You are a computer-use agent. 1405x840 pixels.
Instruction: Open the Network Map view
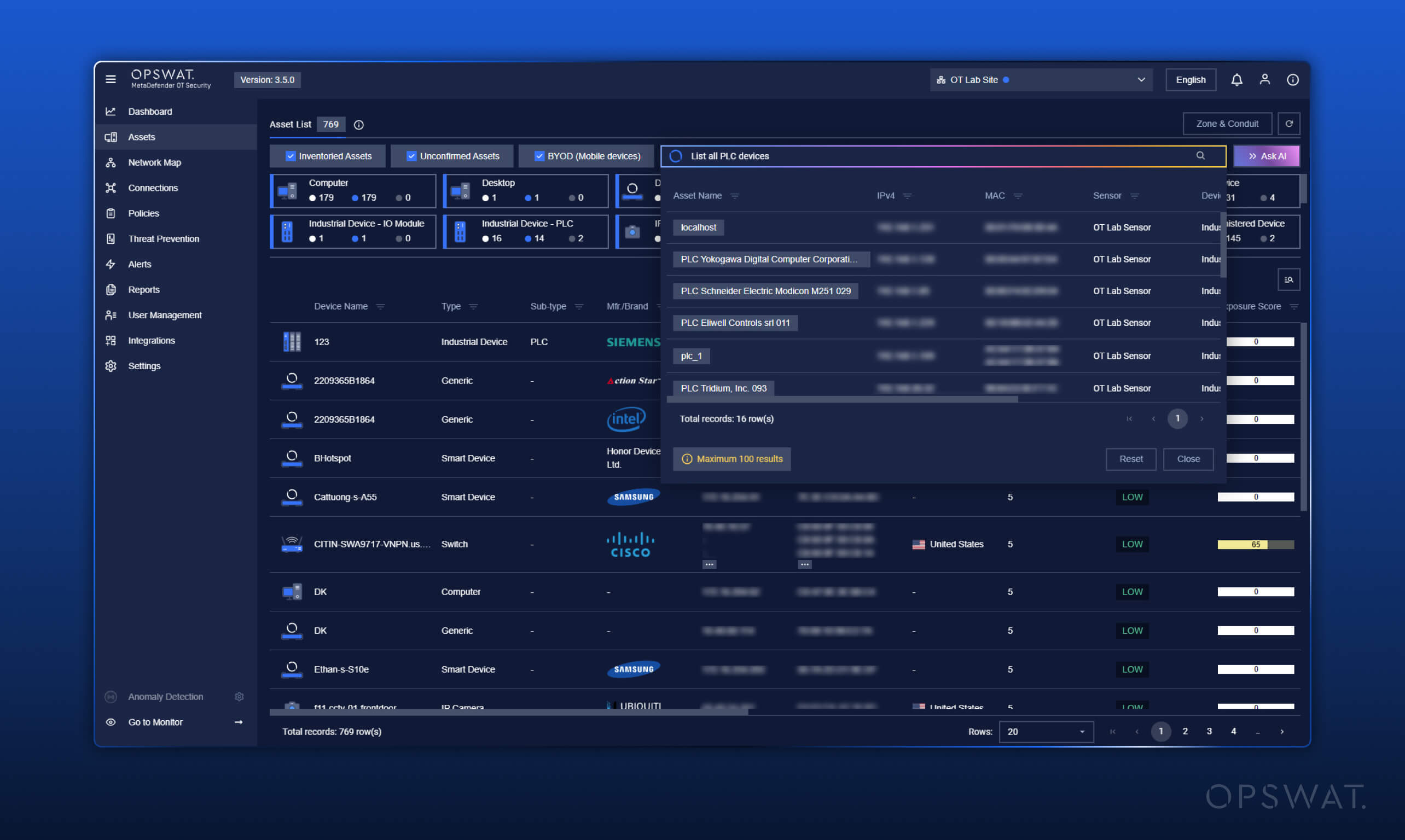point(154,162)
